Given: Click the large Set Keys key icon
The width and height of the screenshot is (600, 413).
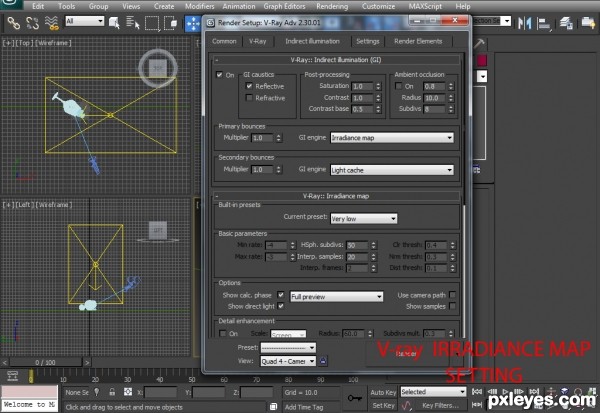Looking at the screenshot, I should (x=354, y=398).
